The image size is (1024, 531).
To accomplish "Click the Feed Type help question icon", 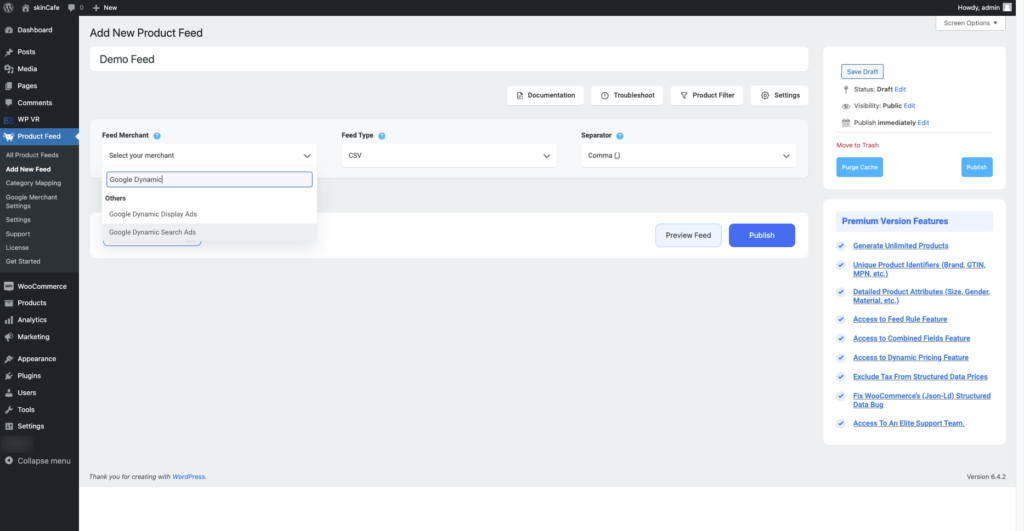I will (x=381, y=136).
